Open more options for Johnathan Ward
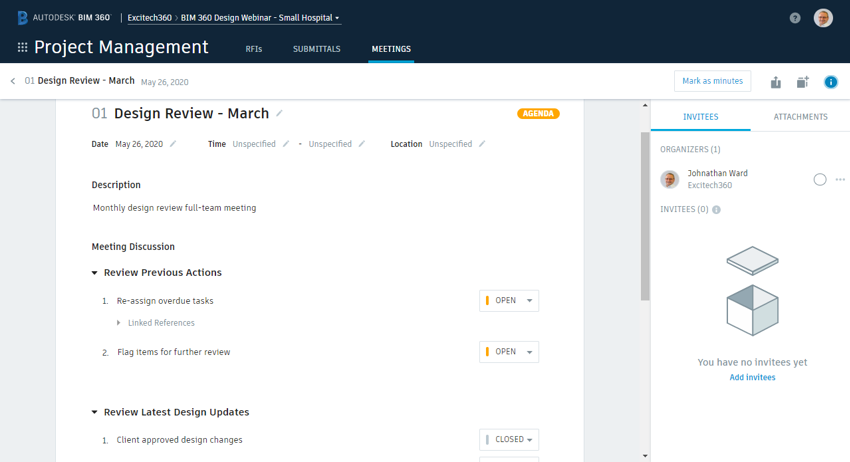 pos(840,179)
